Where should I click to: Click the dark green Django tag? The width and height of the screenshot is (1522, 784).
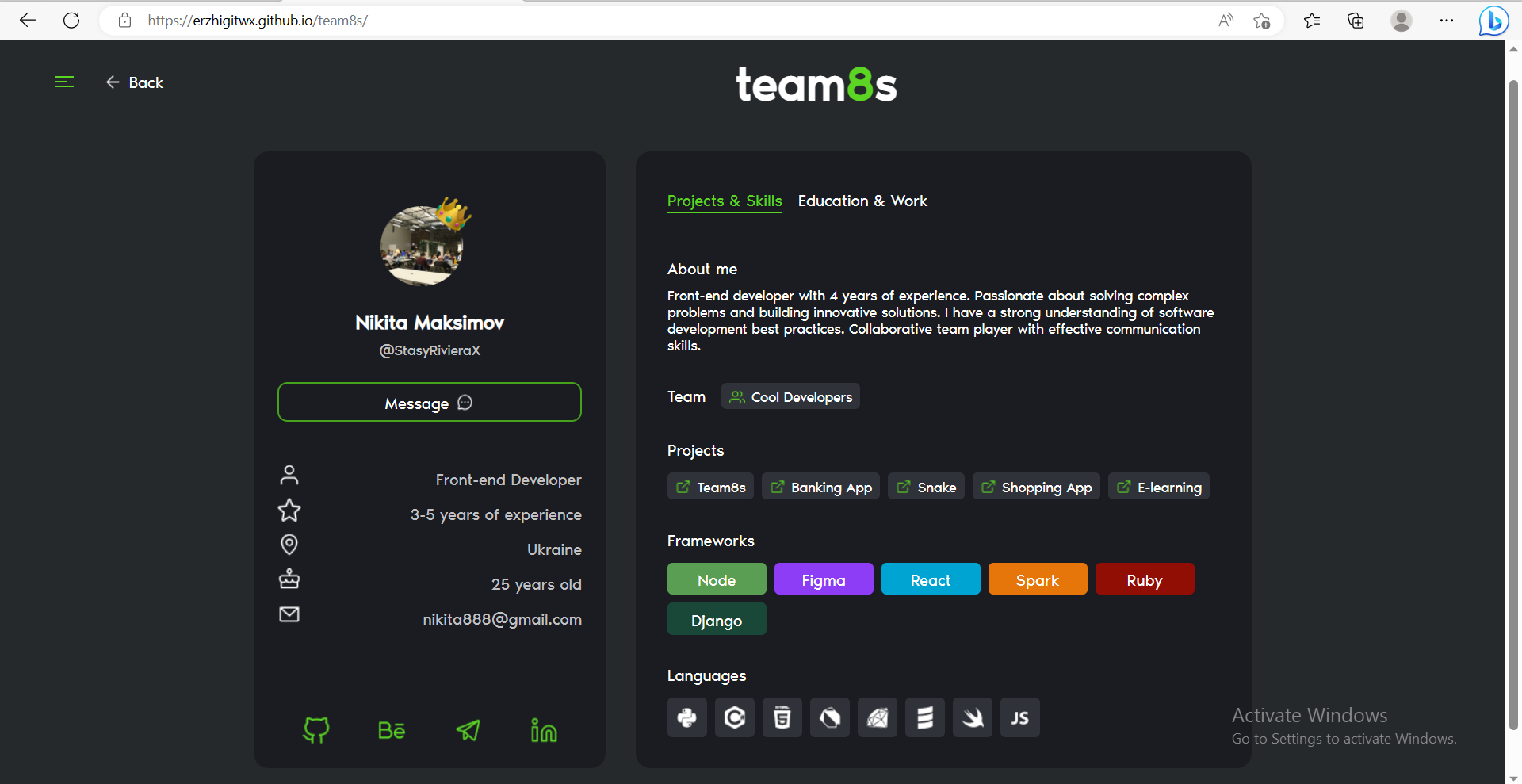click(717, 619)
